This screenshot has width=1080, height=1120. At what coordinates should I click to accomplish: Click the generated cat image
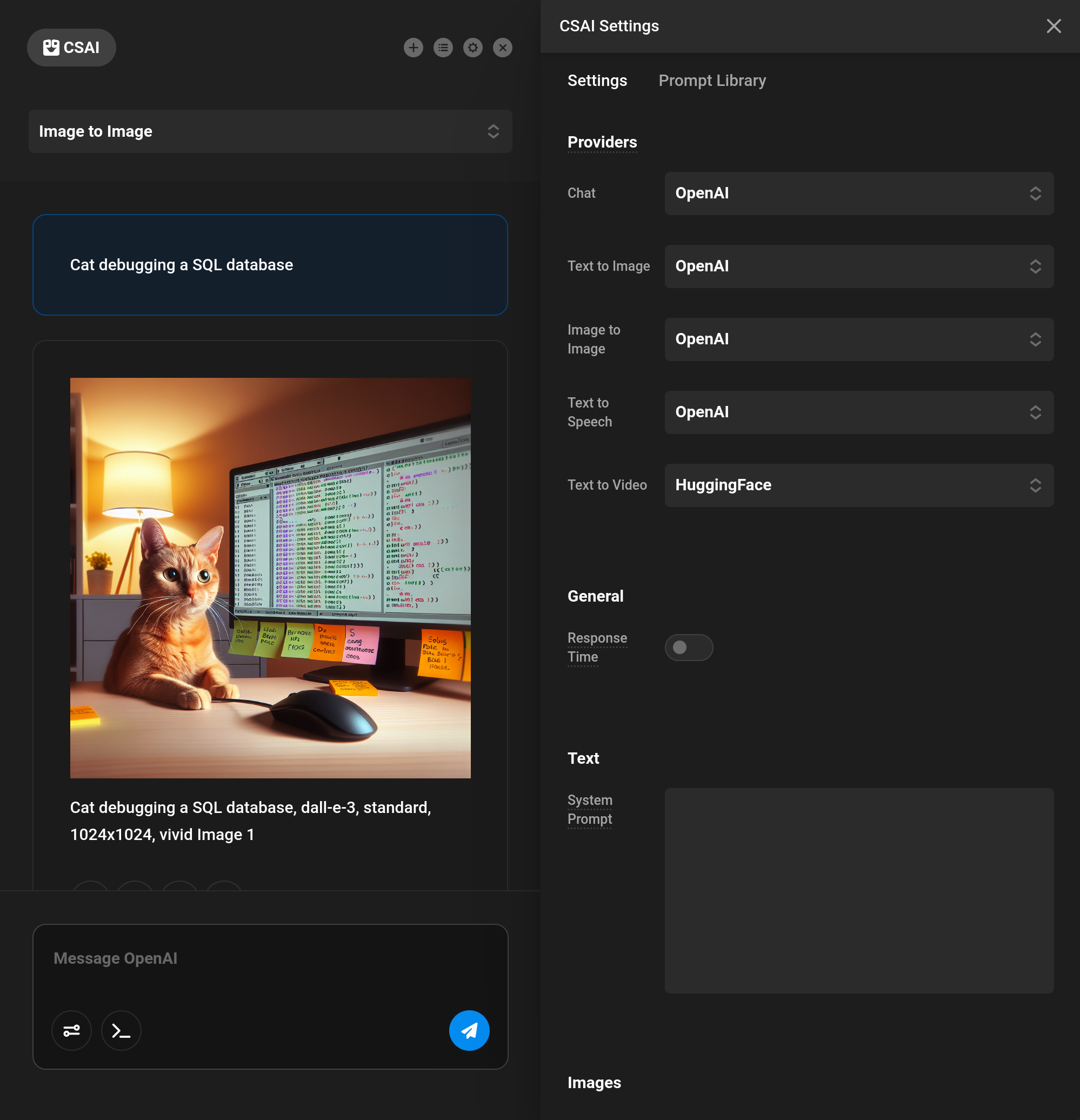[270, 578]
